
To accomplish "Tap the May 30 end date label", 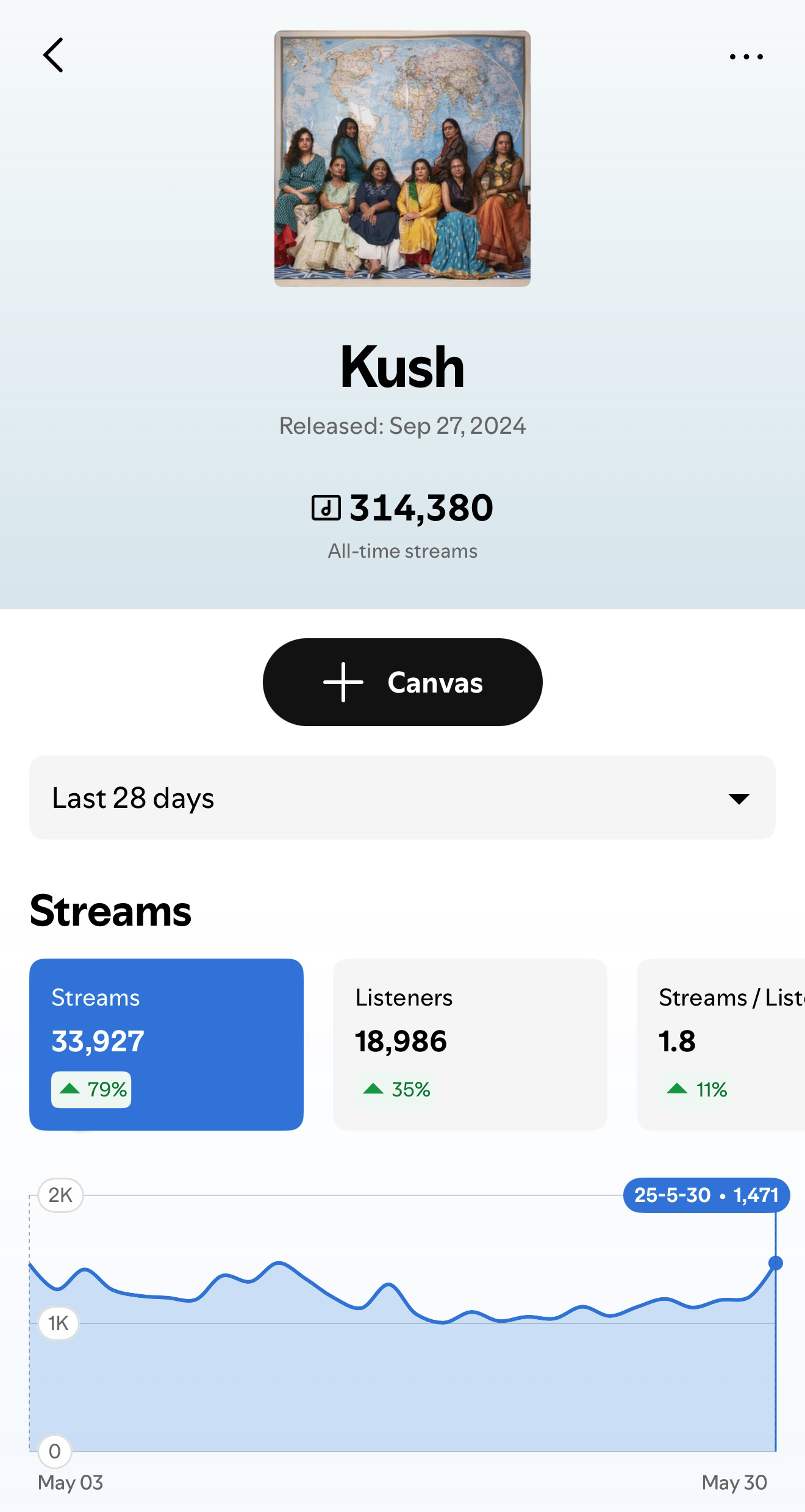I will 734,1482.
